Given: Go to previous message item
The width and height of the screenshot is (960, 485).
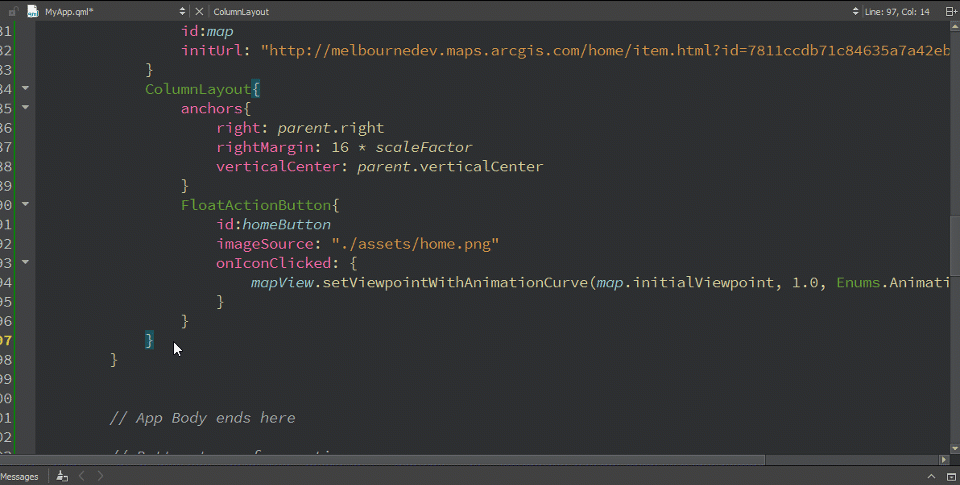Looking at the screenshot, I should tap(82, 476).
